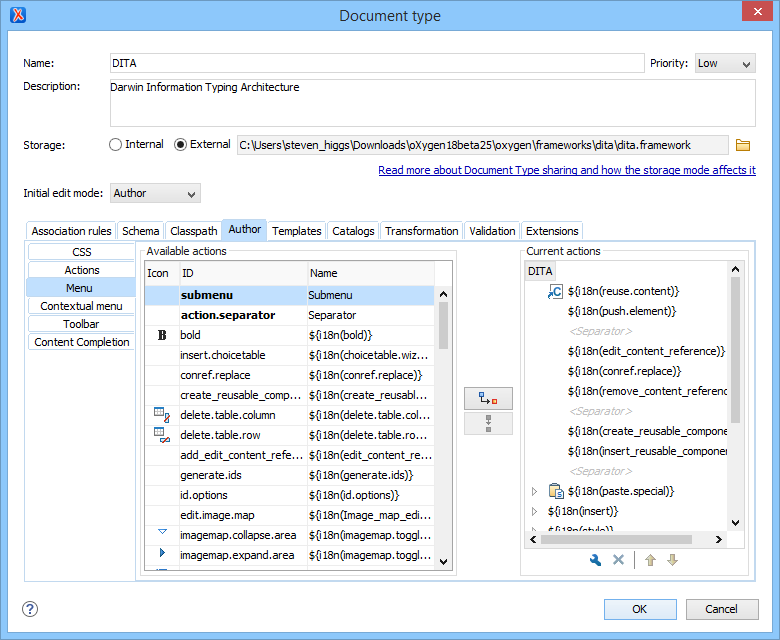Click the browse folder icon next to storage path
Image resolution: width=780 pixels, height=640 pixels.
click(743, 145)
